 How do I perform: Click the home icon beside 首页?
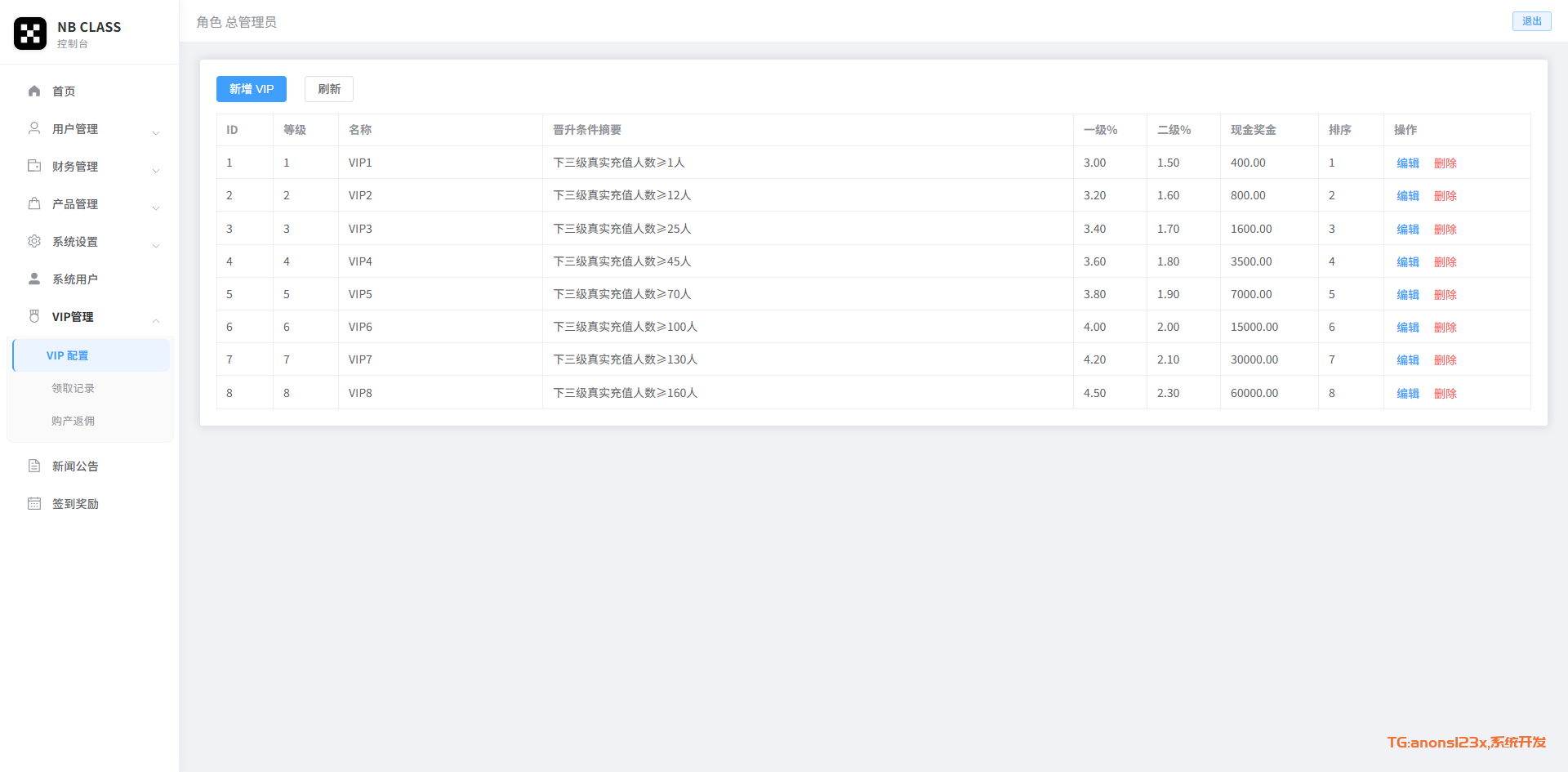34,91
